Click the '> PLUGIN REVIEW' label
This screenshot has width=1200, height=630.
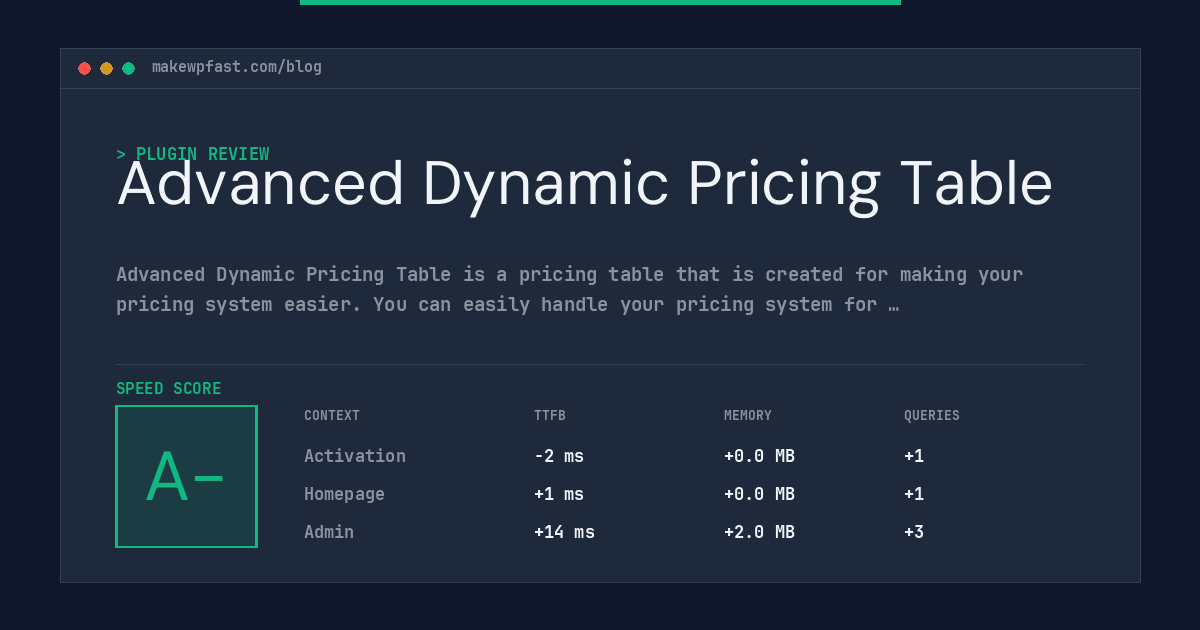click(193, 154)
